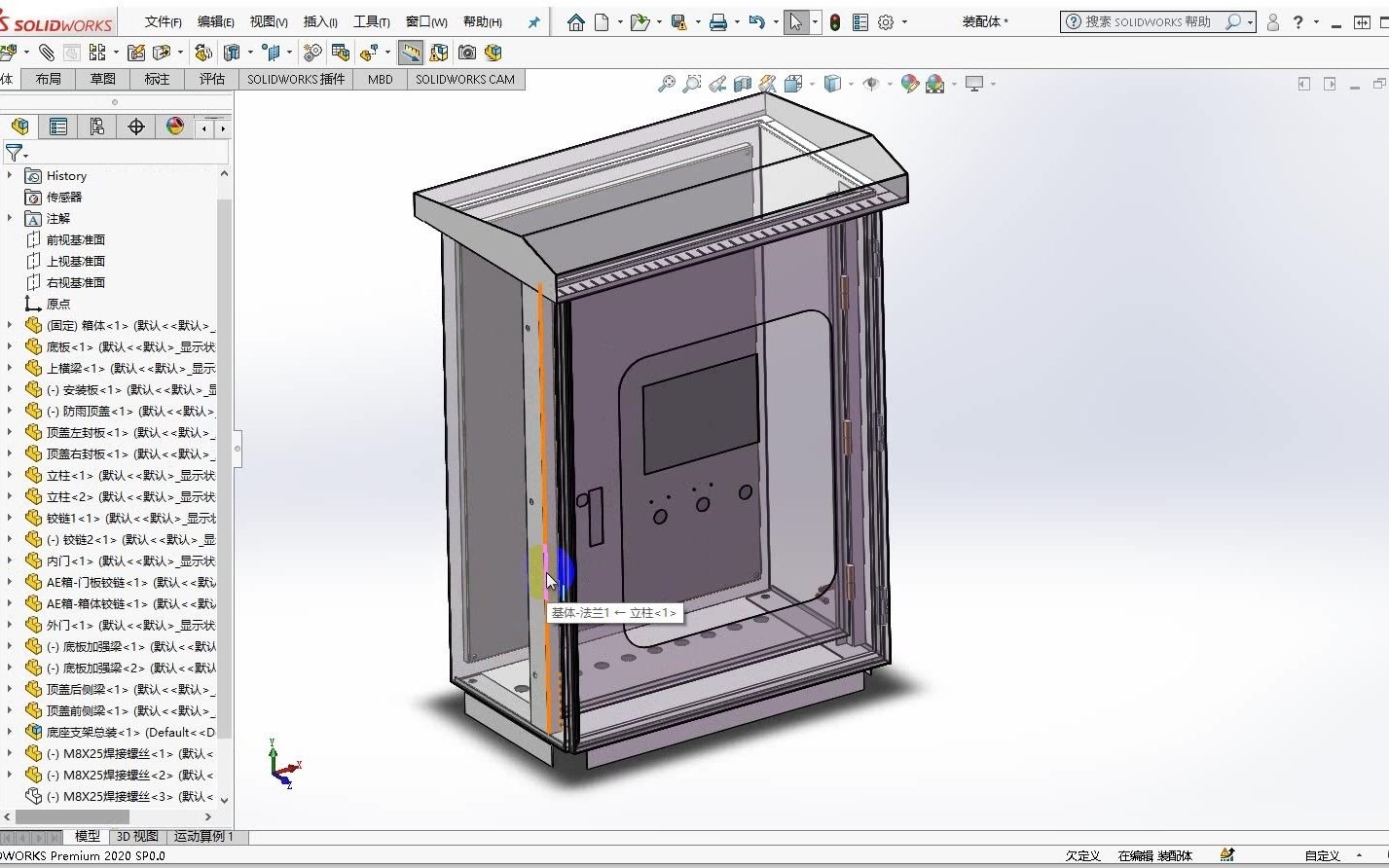The image size is (1389, 868).
Task: Switch to 评估 ribbon tab
Action: 212,79
